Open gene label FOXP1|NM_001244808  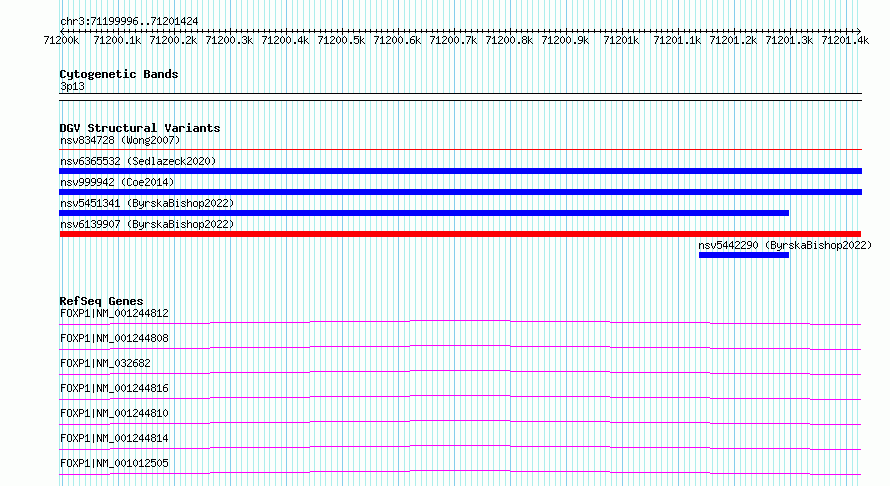tap(114, 338)
